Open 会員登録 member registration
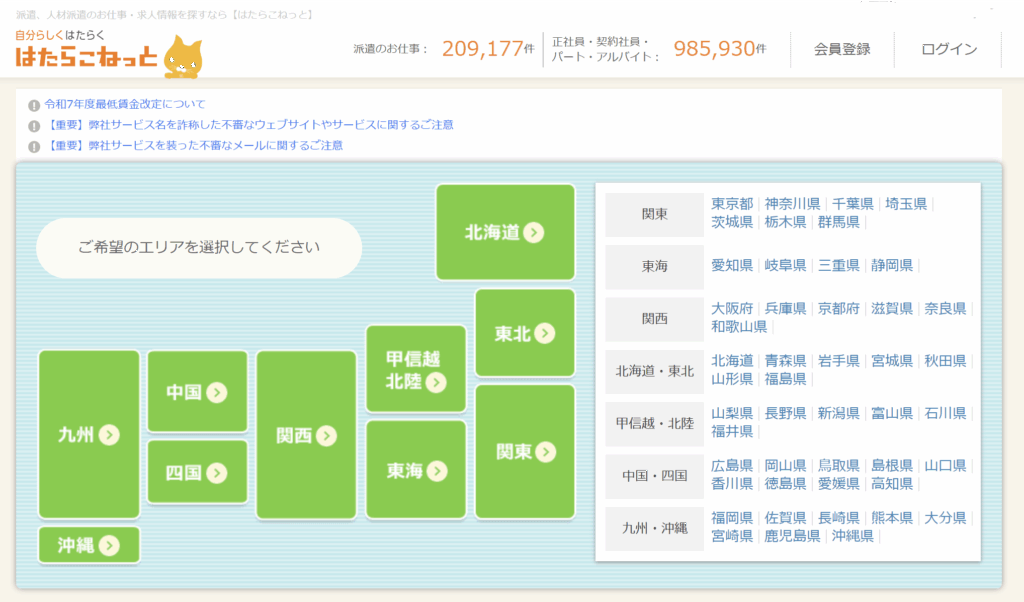The width and height of the screenshot is (1024, 602). pos(841,49)
